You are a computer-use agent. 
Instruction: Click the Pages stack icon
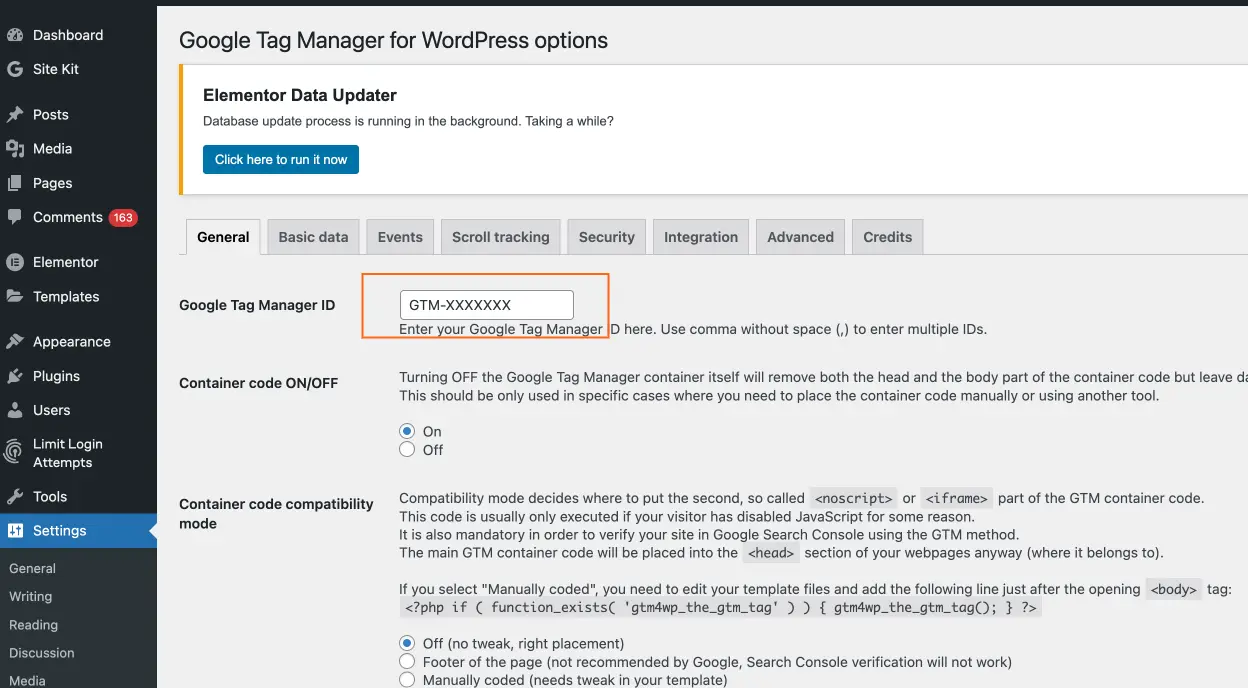click(x=15, y=183)
